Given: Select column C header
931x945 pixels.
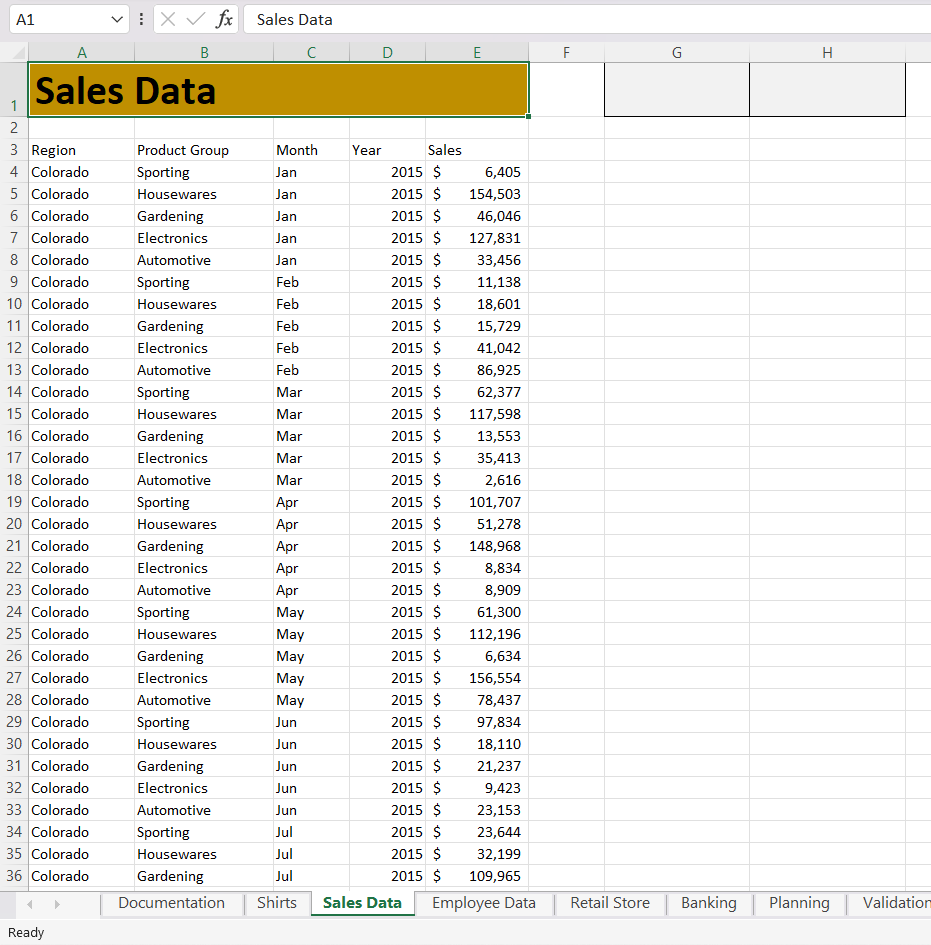Looking at the screenshot, I should pos(312,52).
